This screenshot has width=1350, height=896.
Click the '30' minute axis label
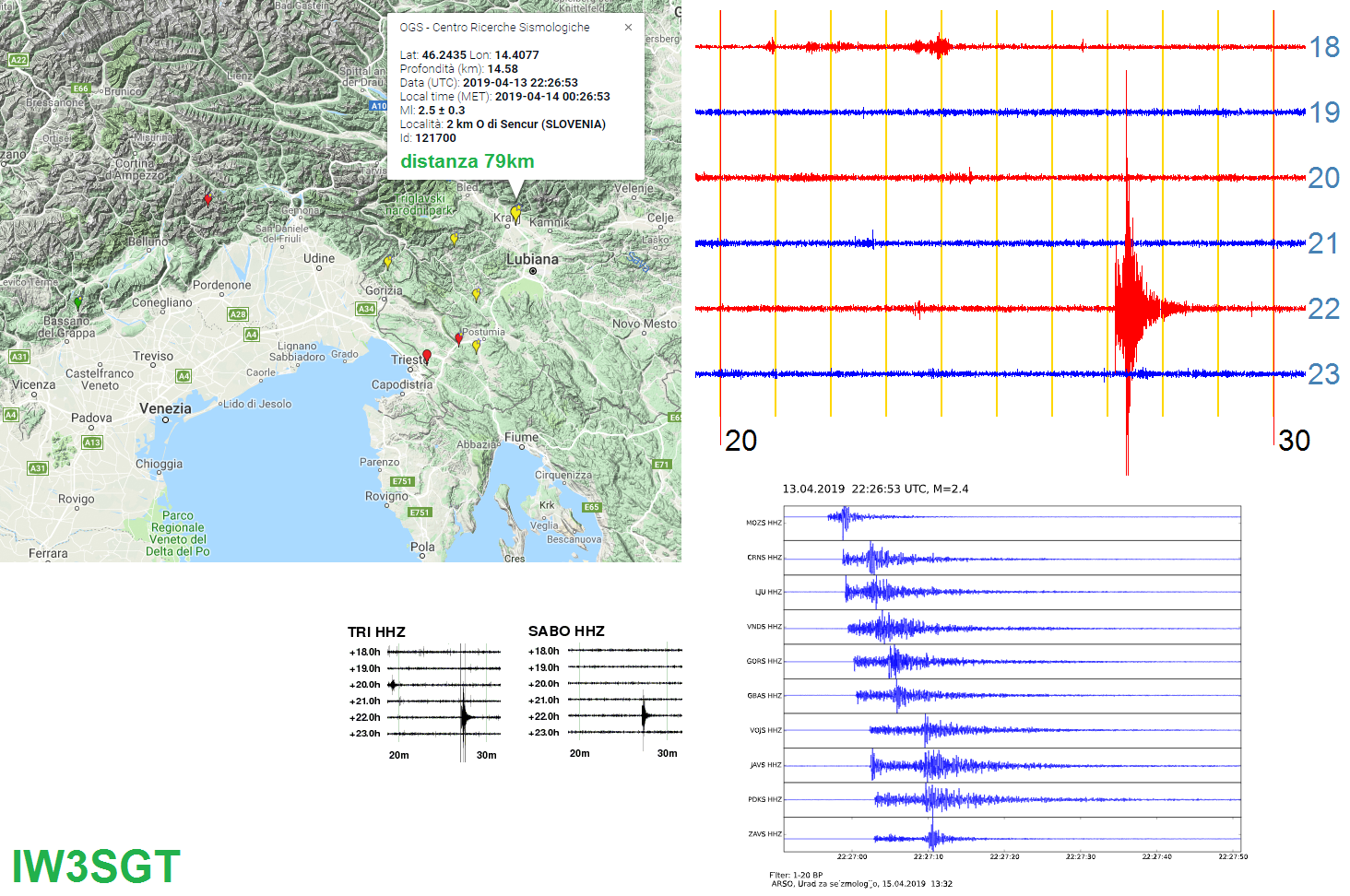[x=1294, y=441]
